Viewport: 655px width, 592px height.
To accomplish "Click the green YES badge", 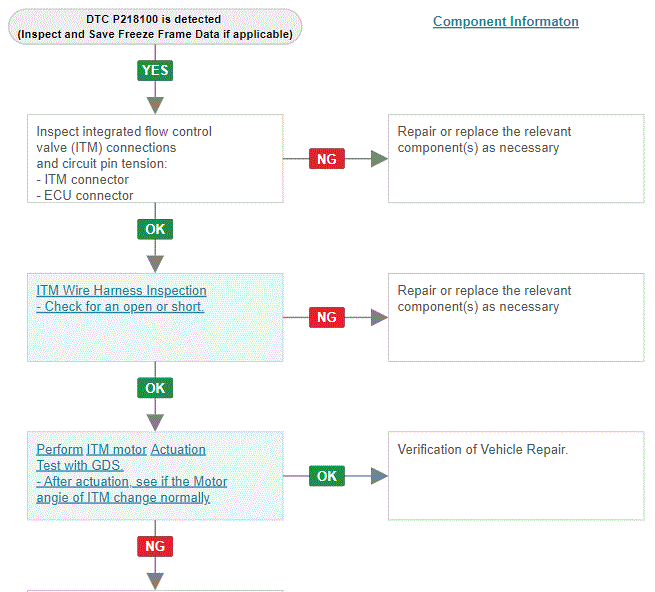I will pos(155,71).
